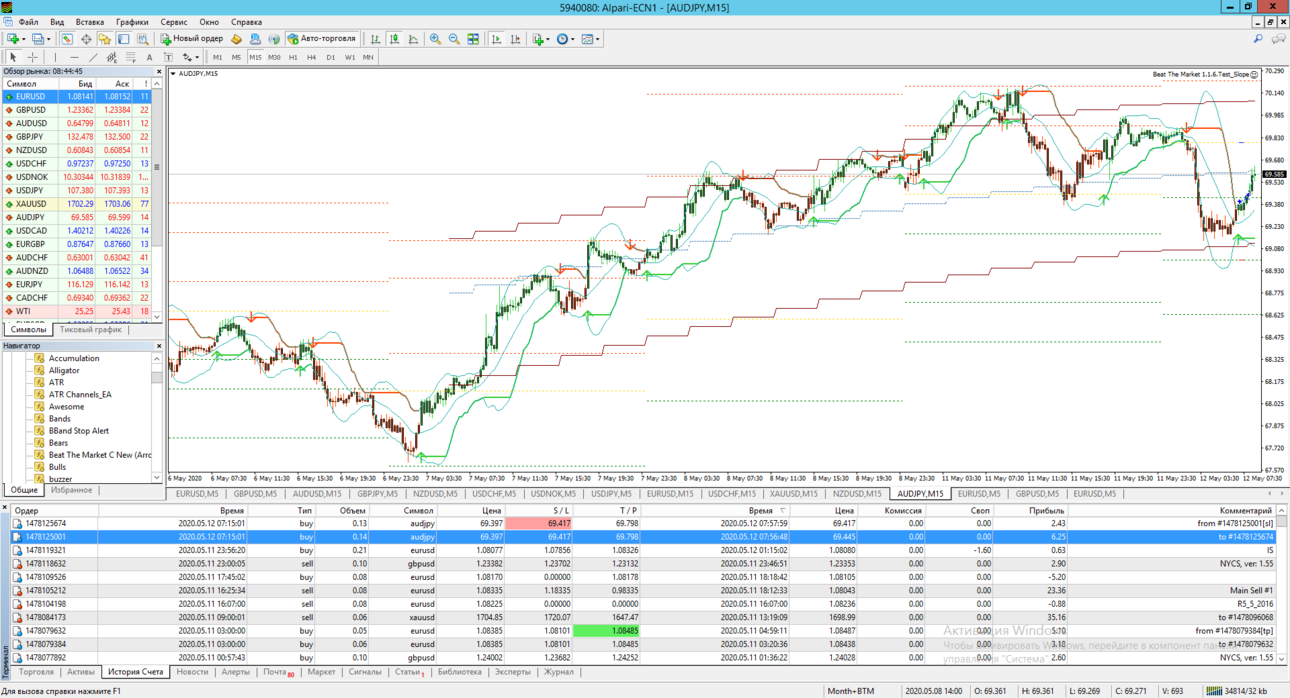1290x698 pixels.
Task: Switch timeframe to M1
Action: click(217, 57)
